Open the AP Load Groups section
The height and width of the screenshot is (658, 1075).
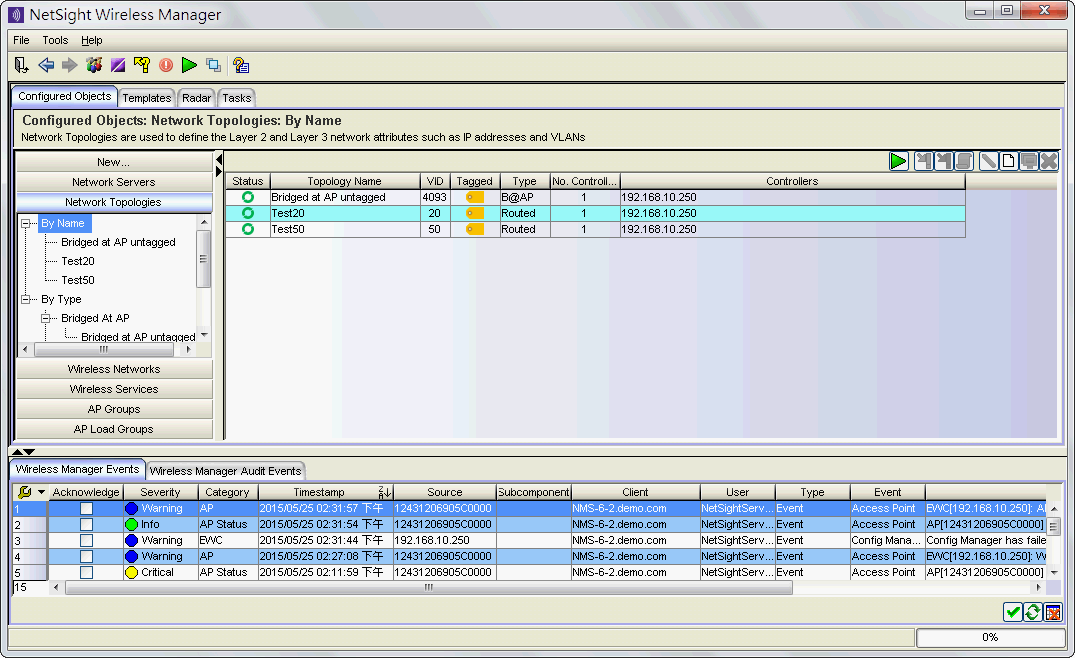113,429
